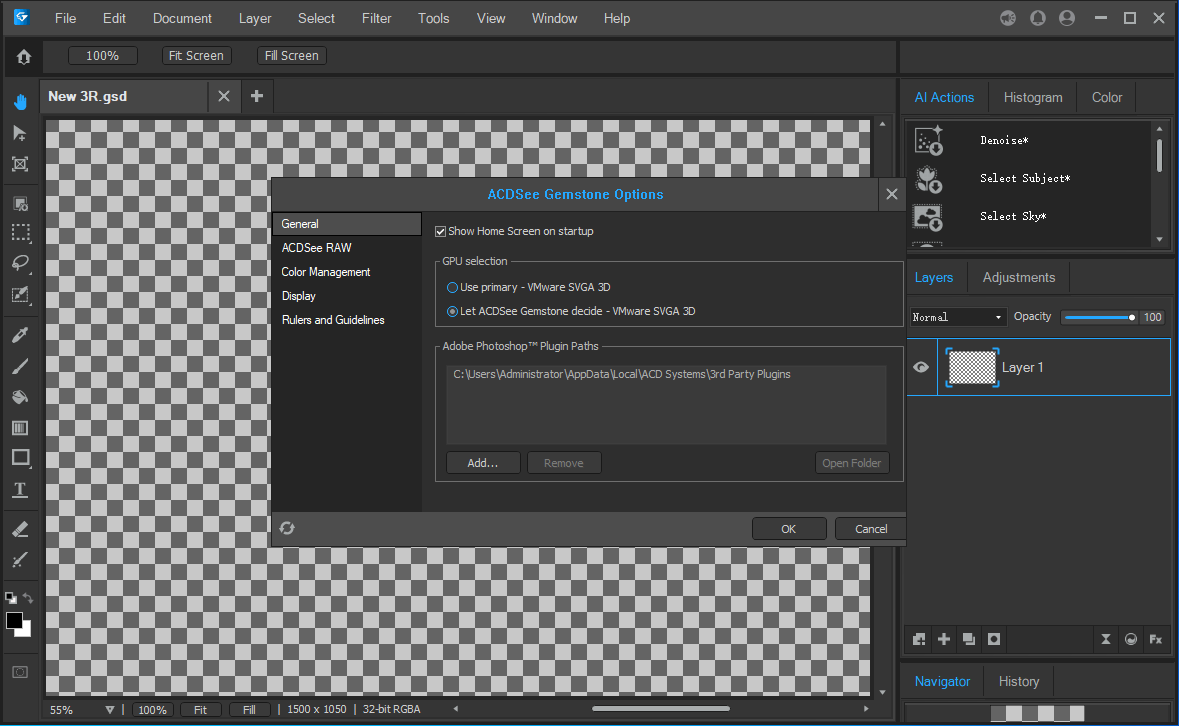Viewport: 1179px width, 726px height.
Task: Pick the Text tool
Action: coord(20,490)
